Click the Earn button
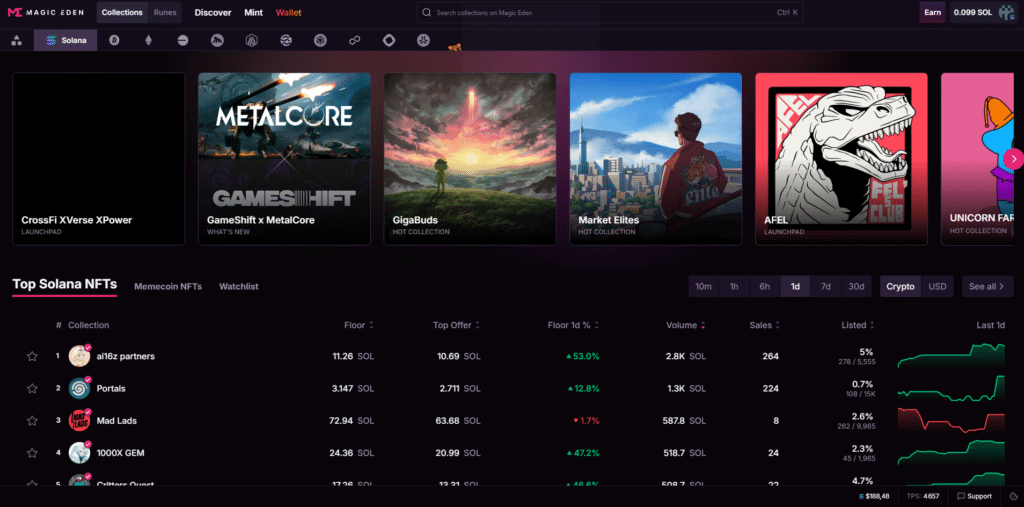 point(933,12)
